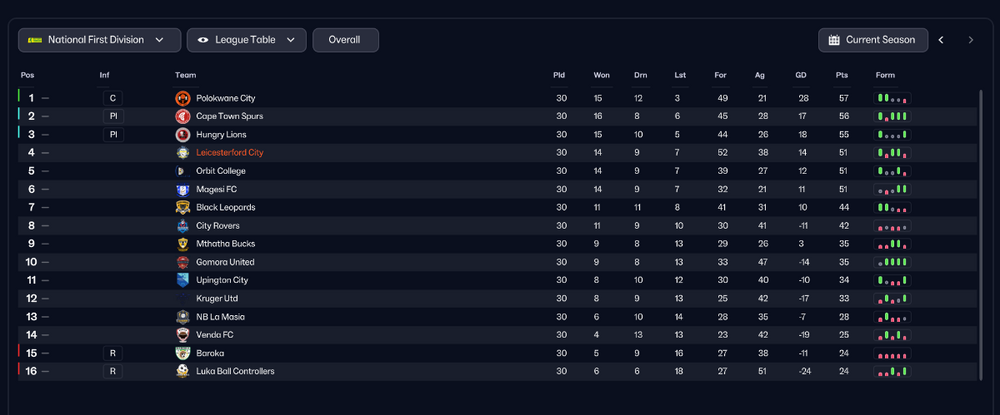The image size is (1000, 415).
Task: Go to previous season arrow
Action: click(x=941, y=40)
